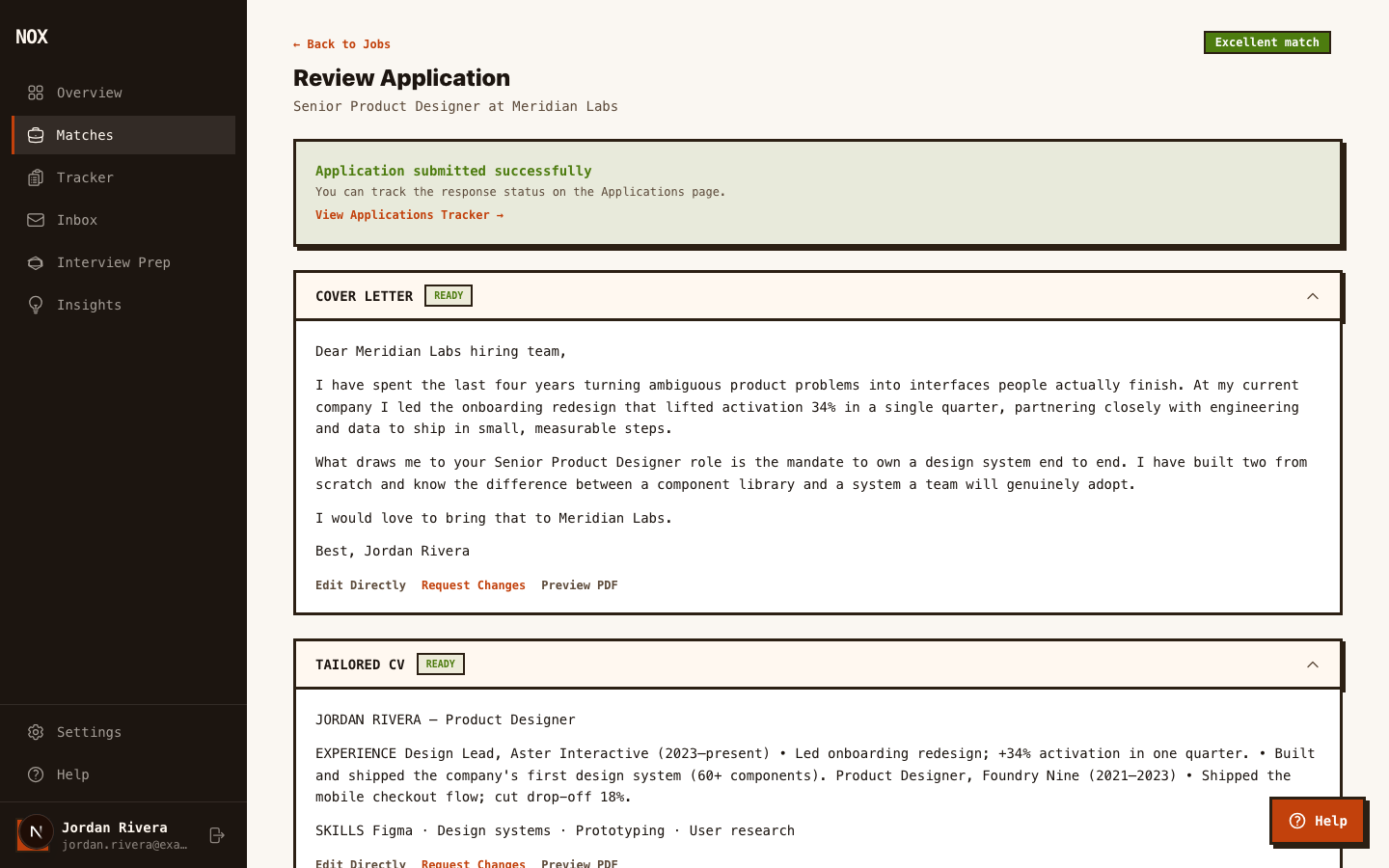The image size is (1389, 868).
Task: Click the Back to Jobs link
Action: pos(341,44)
